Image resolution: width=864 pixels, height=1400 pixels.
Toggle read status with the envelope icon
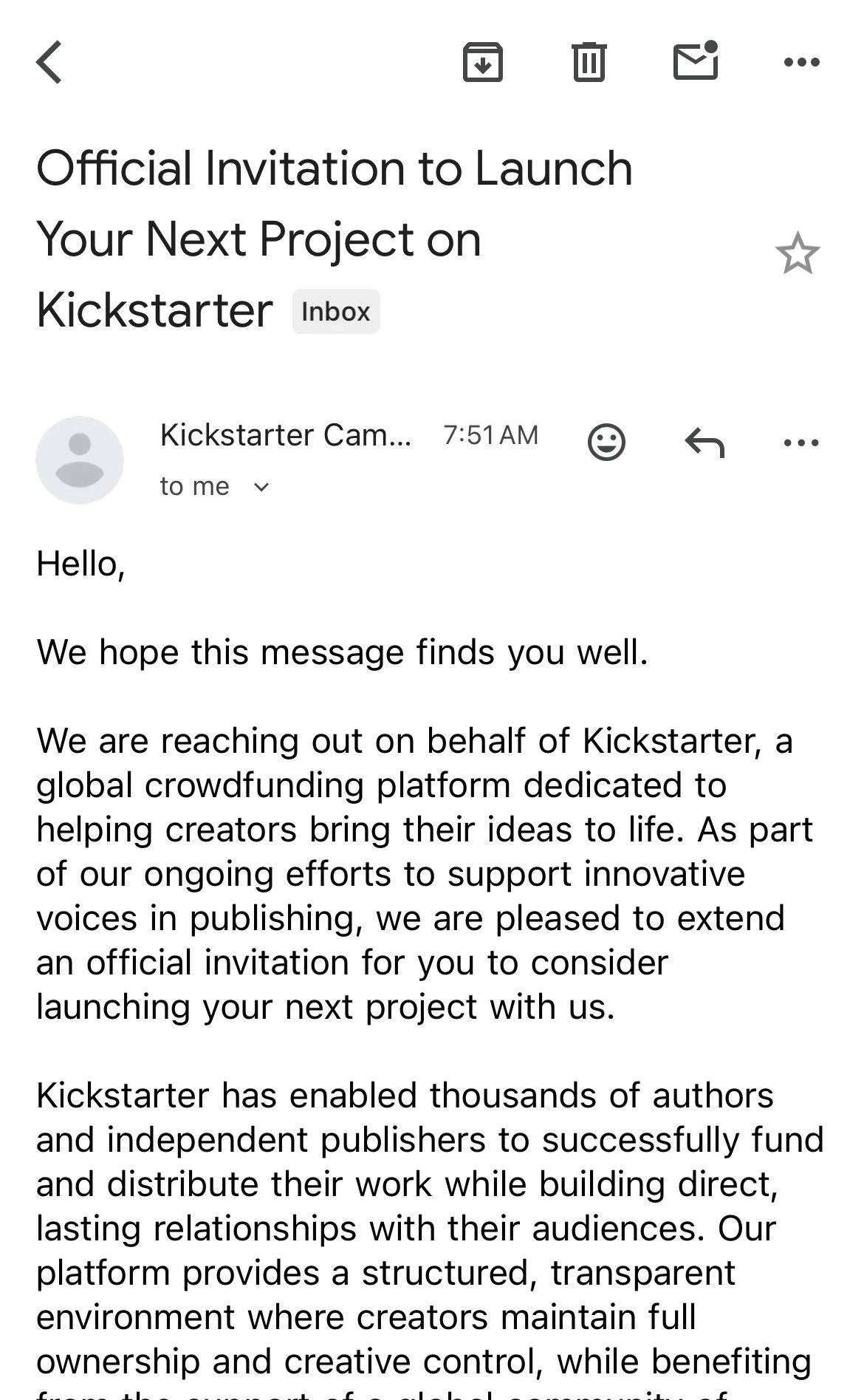click(x=695, y=63)
